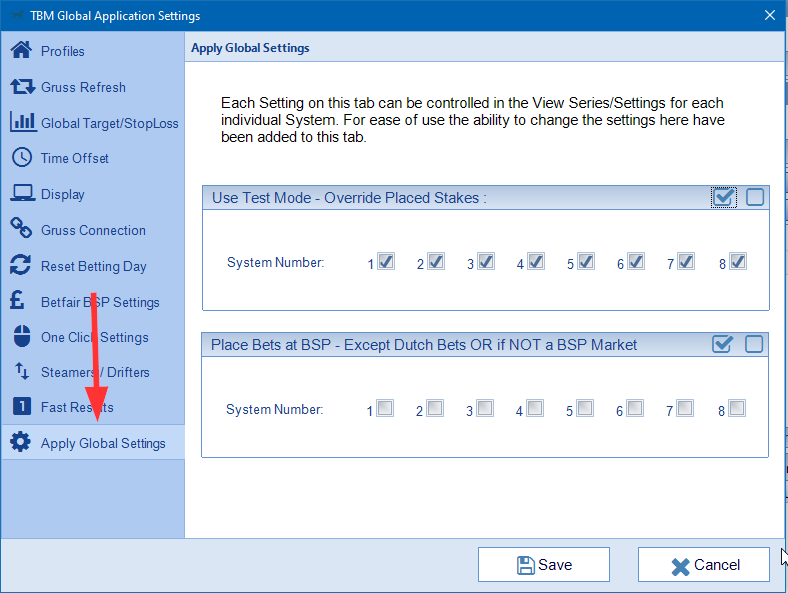Viewport: 788px width, 593px height.
Task: Click the Profiles home icon
Action: [21, 51]
